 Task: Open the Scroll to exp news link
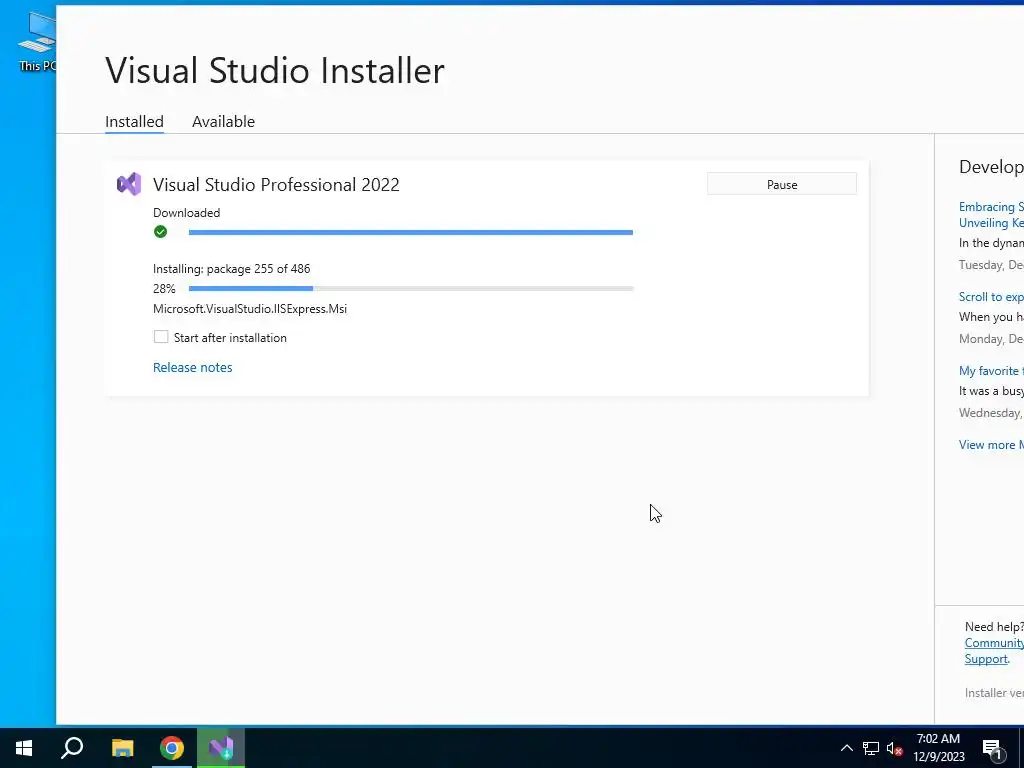click(x=991, y=296)
